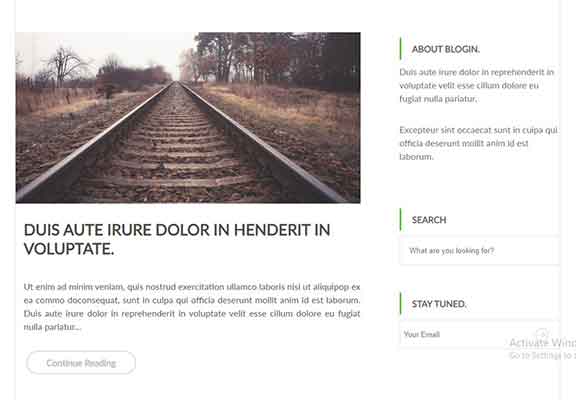The image size is (576, 400).
Task: Focus the What are you looking for search box
Action: [x=479, y=251]
